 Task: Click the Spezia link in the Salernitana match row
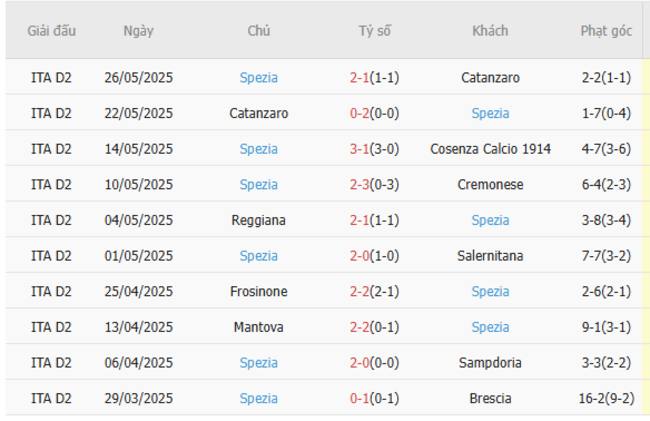pyautogui.click(x=259, y=256)
